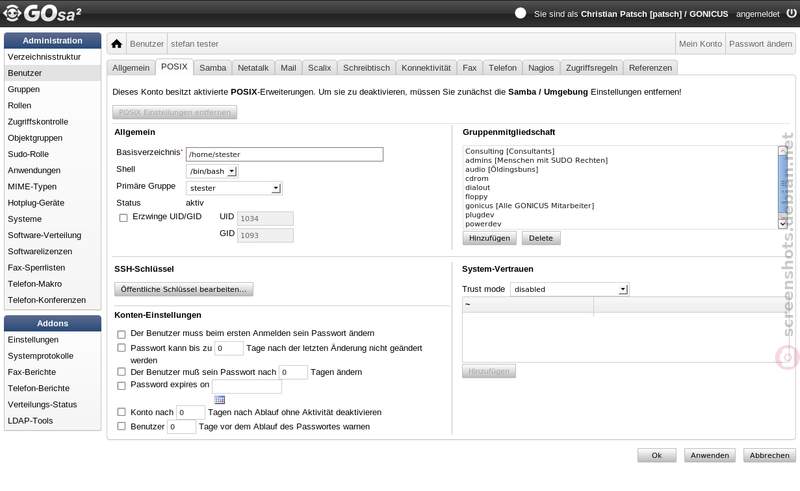Open MIME-Typen in sidebar
800x491 pixels.
53,187
